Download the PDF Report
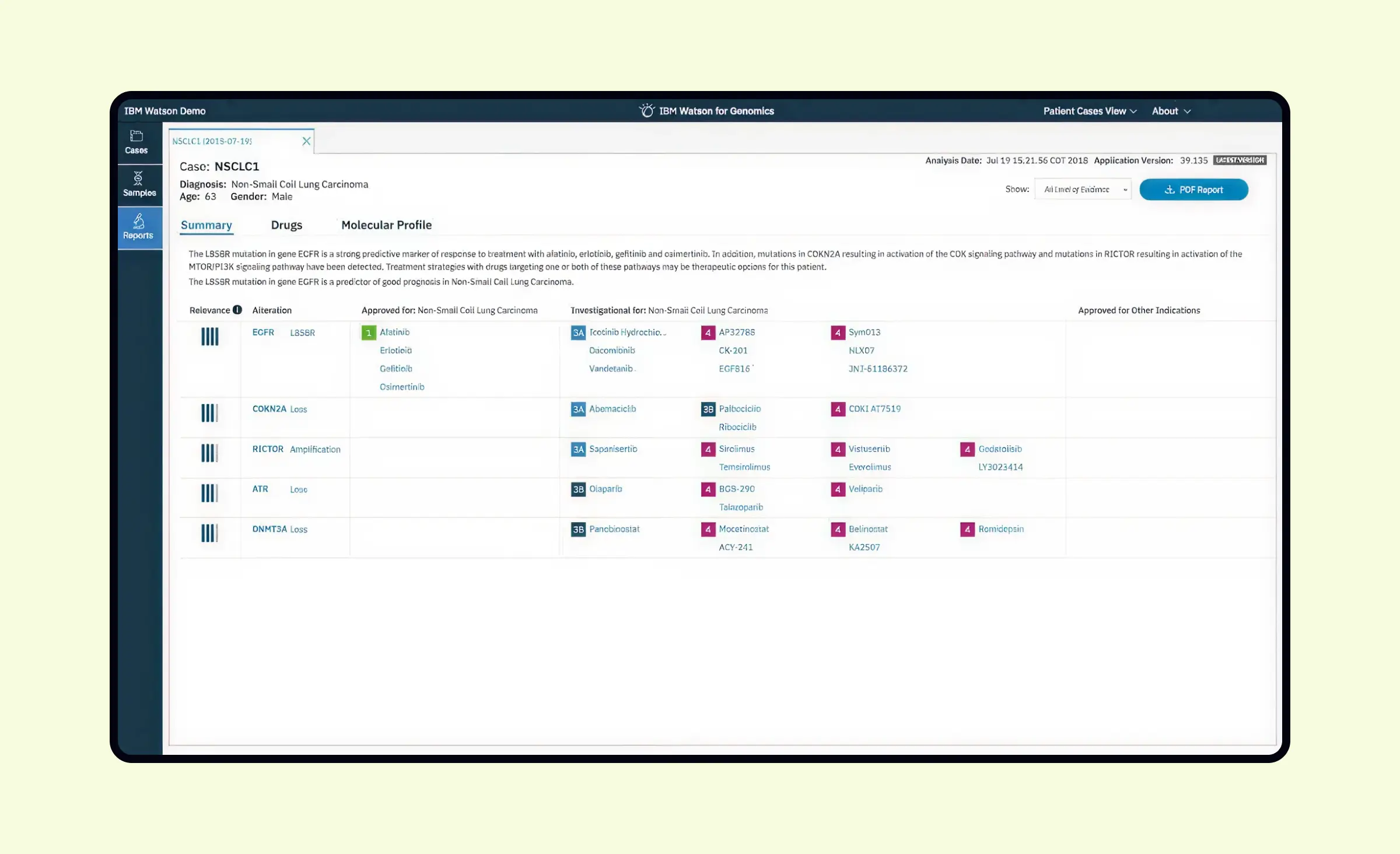Screen dimensions: 1400x854 [x=1193, y=189]
